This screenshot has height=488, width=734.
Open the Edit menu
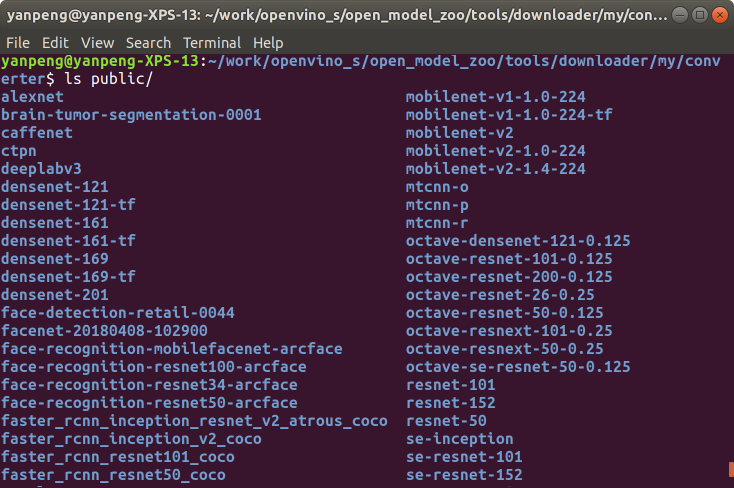55,43
